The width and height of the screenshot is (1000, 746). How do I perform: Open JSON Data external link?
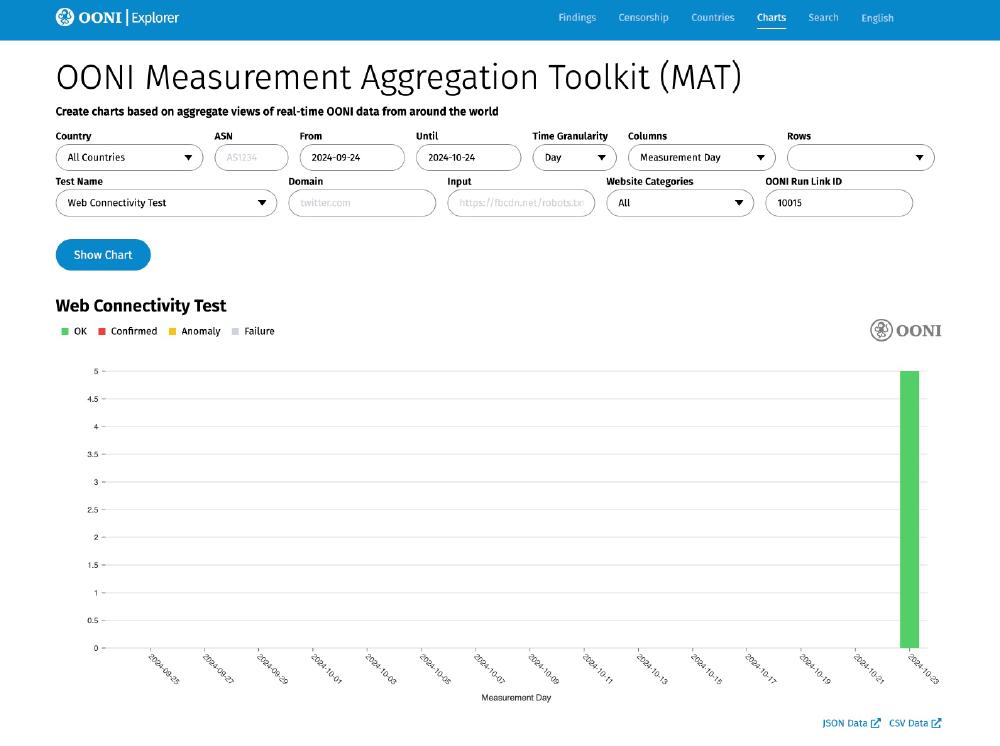(850, 723)
